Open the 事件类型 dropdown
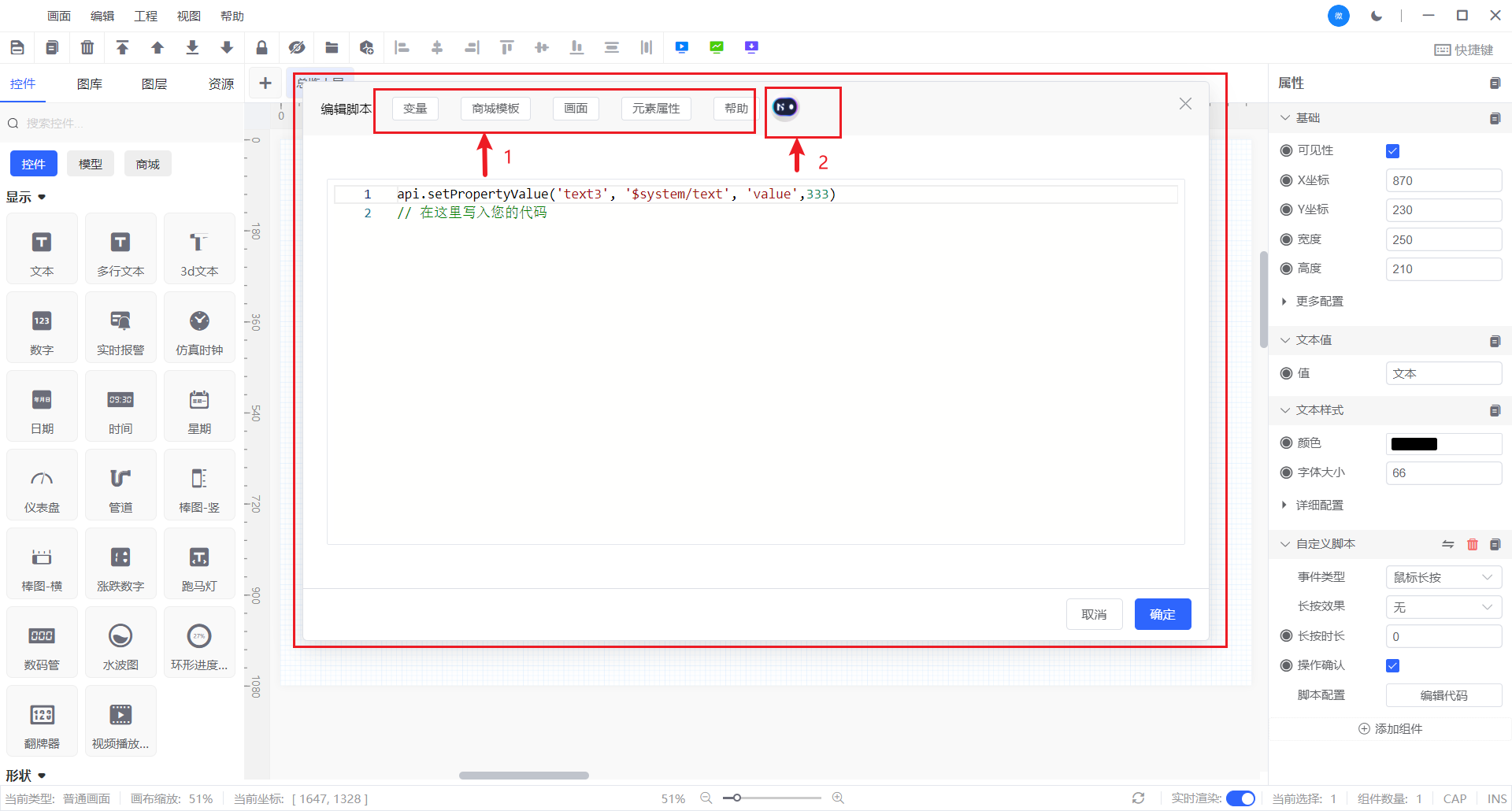 click(1443, 577)
